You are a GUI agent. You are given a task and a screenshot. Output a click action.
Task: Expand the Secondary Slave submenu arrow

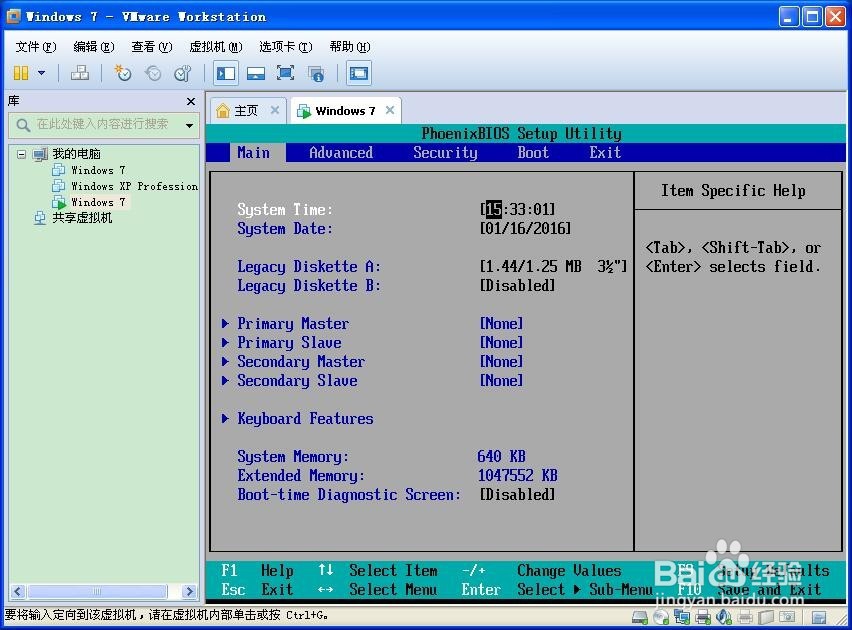225,381
